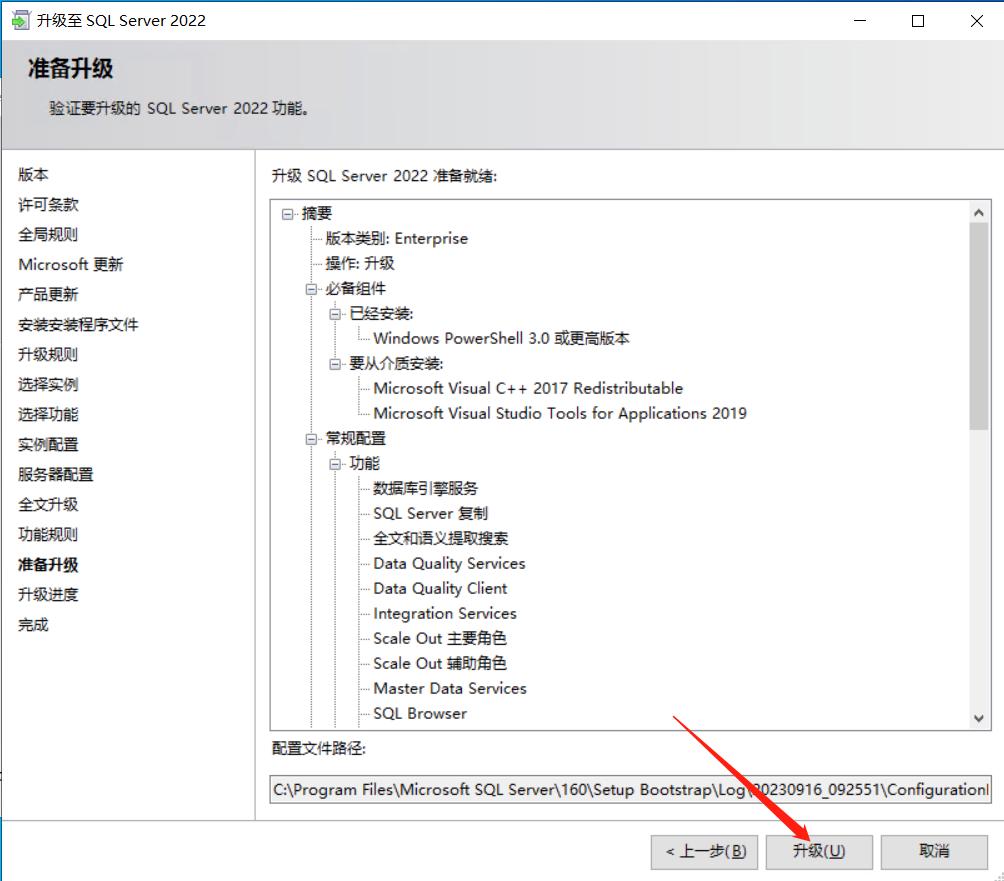Select Windows PowerShell 3.0 或更高版本 row
Viewport: 1004px width, 881px height.
[501, 338]
